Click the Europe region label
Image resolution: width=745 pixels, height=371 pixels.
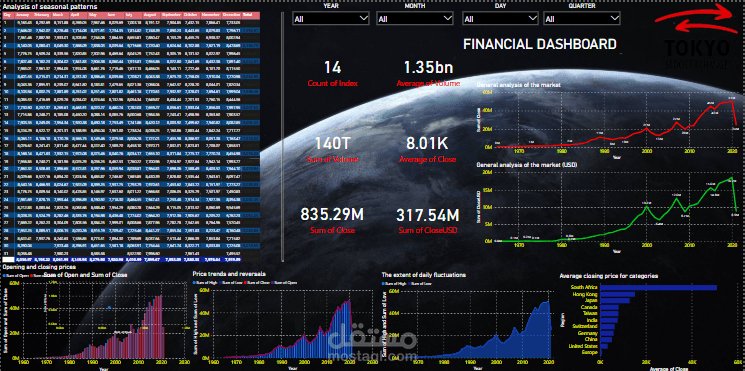(x=590, y=353)
